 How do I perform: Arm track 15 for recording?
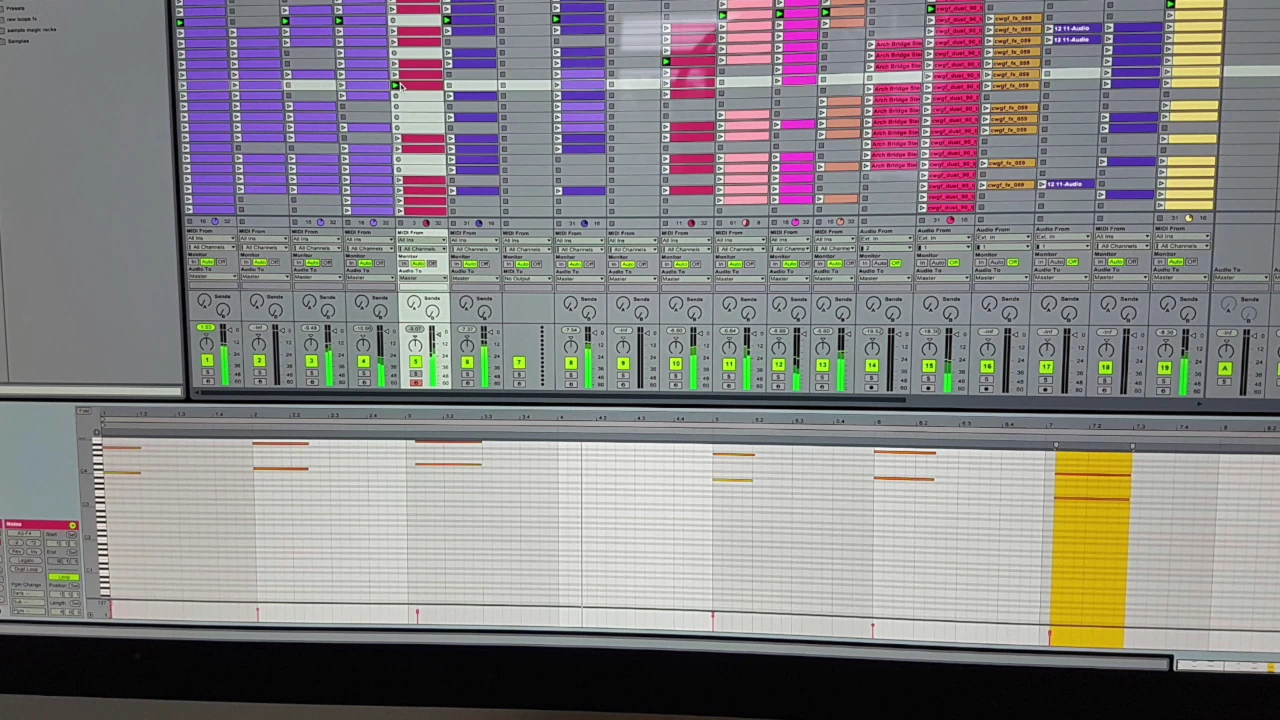pyautogui.click(x=928, y=388)
